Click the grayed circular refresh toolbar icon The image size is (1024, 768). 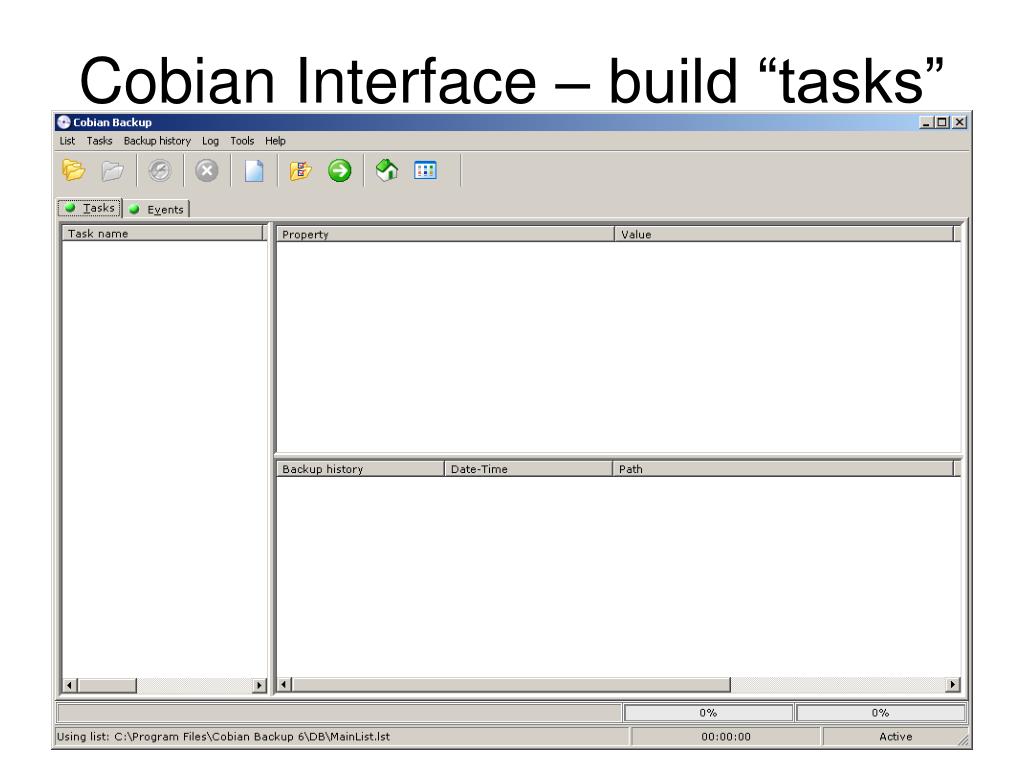(x=160, y=171)
